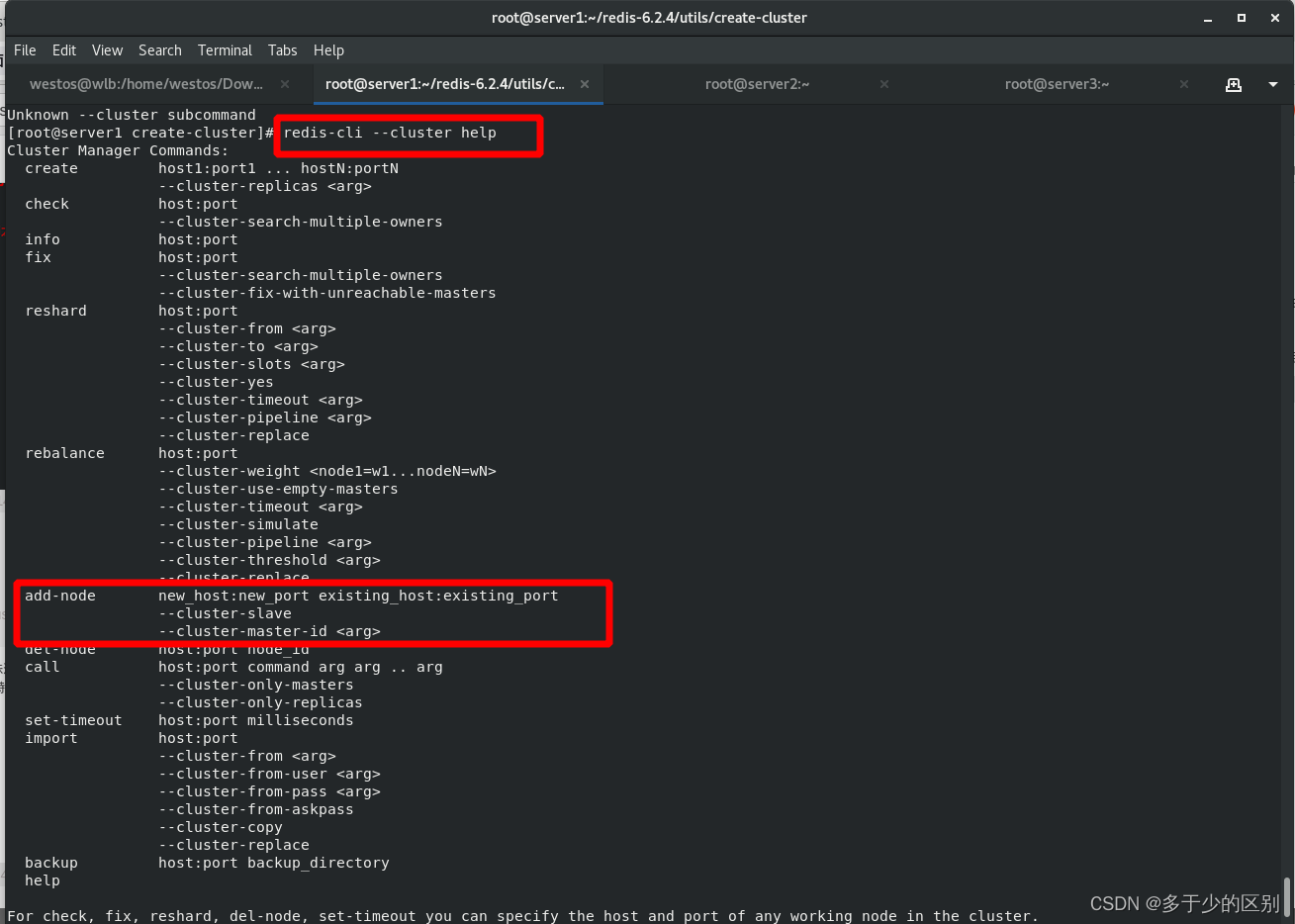Click the '--cluster-simulate' option
The width and height of the screenshot is (1295, 924).
(238, 524)
